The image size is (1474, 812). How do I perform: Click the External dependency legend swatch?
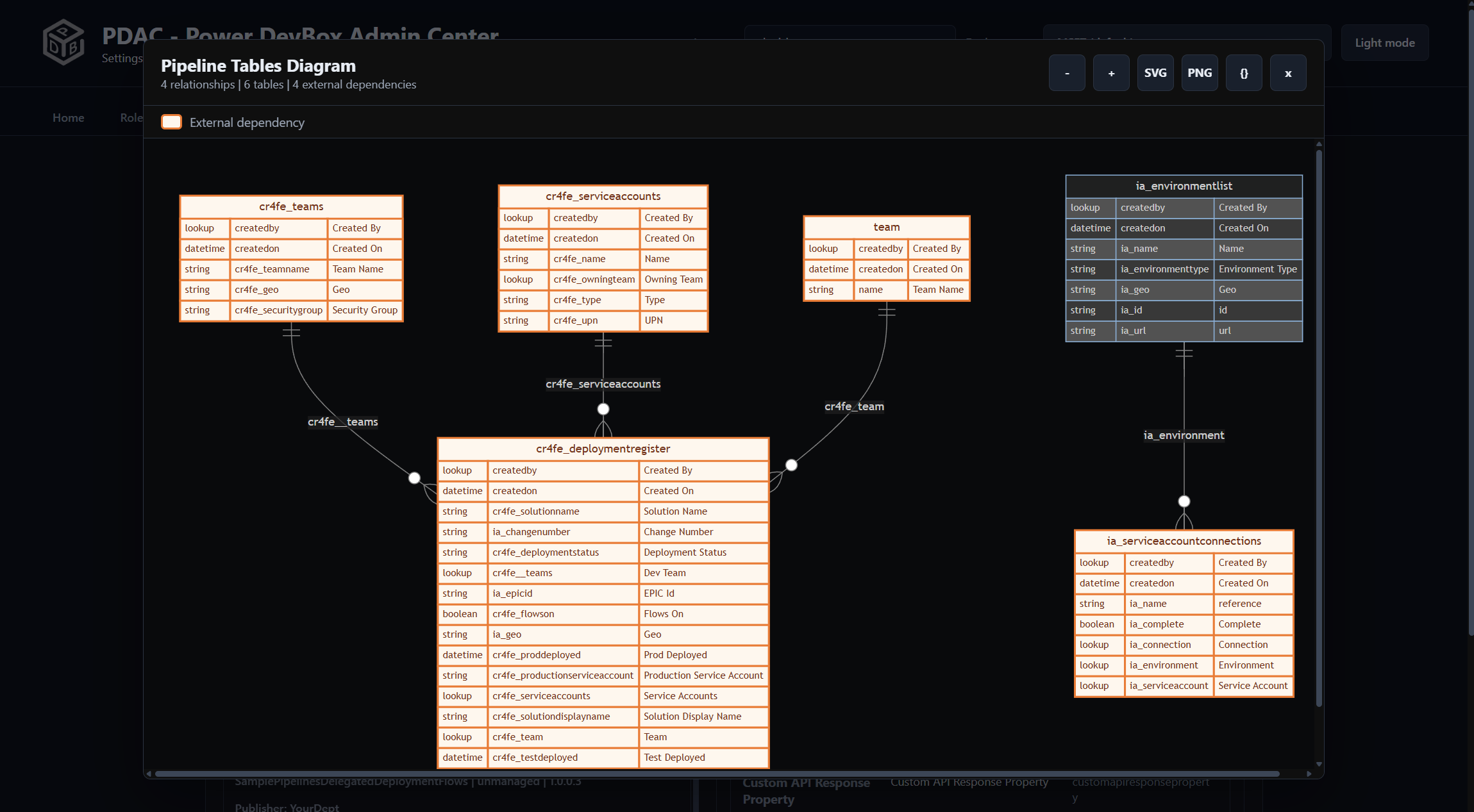coord(172,122)
